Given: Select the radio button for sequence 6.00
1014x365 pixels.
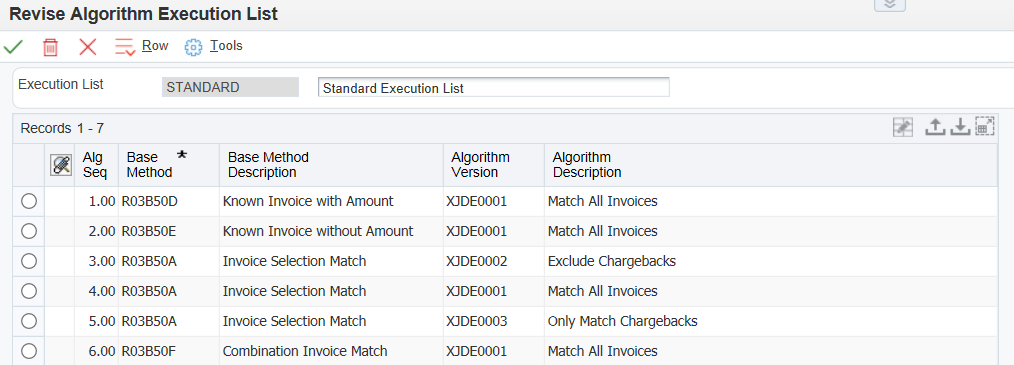Looking at the screenshot, I should tap(29, 351).
